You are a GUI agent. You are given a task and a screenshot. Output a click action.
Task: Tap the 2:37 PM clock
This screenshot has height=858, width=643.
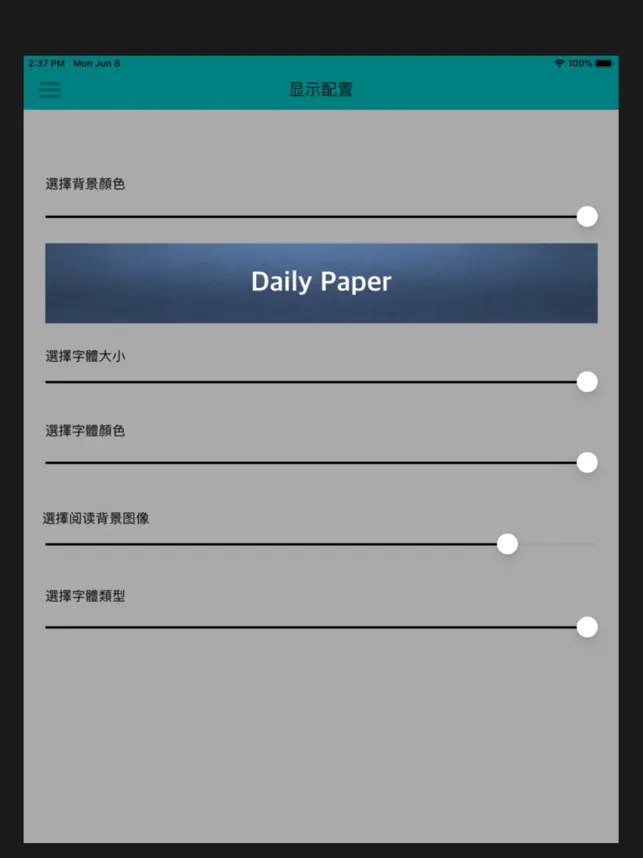[47, 63]
